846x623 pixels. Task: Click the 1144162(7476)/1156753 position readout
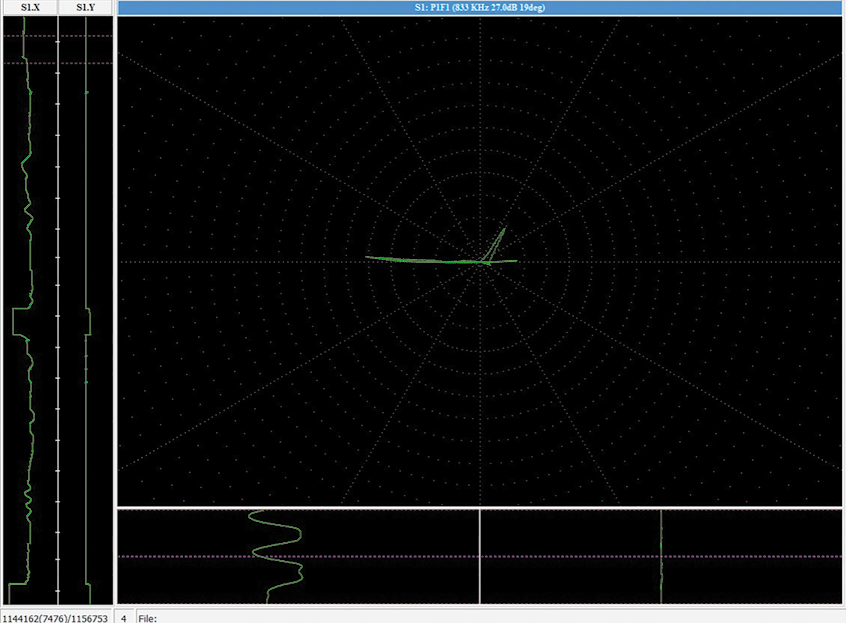(x=54, y=615)
